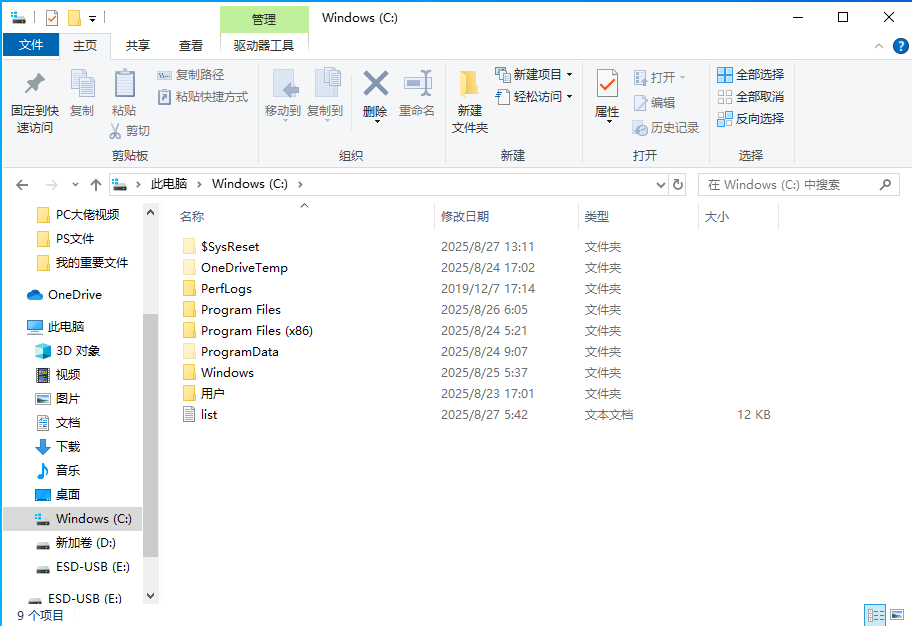Open the Easy access (轻松访问) dropdown
The height and width of the screenshot is (626, 912).
(x=534, y=97)
